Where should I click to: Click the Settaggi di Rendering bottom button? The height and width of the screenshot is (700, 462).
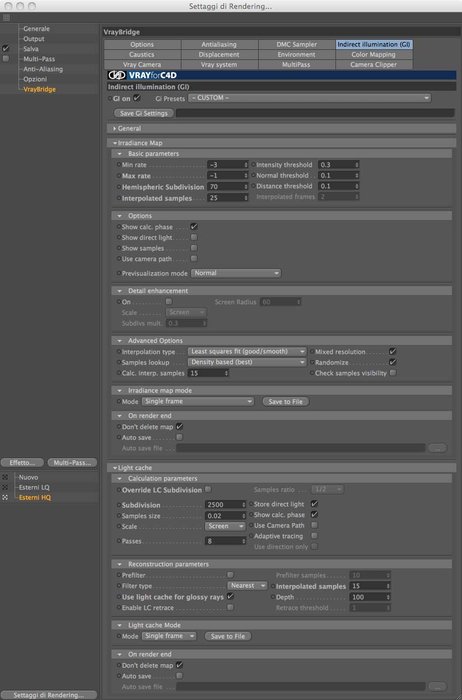tap(49, 695)
